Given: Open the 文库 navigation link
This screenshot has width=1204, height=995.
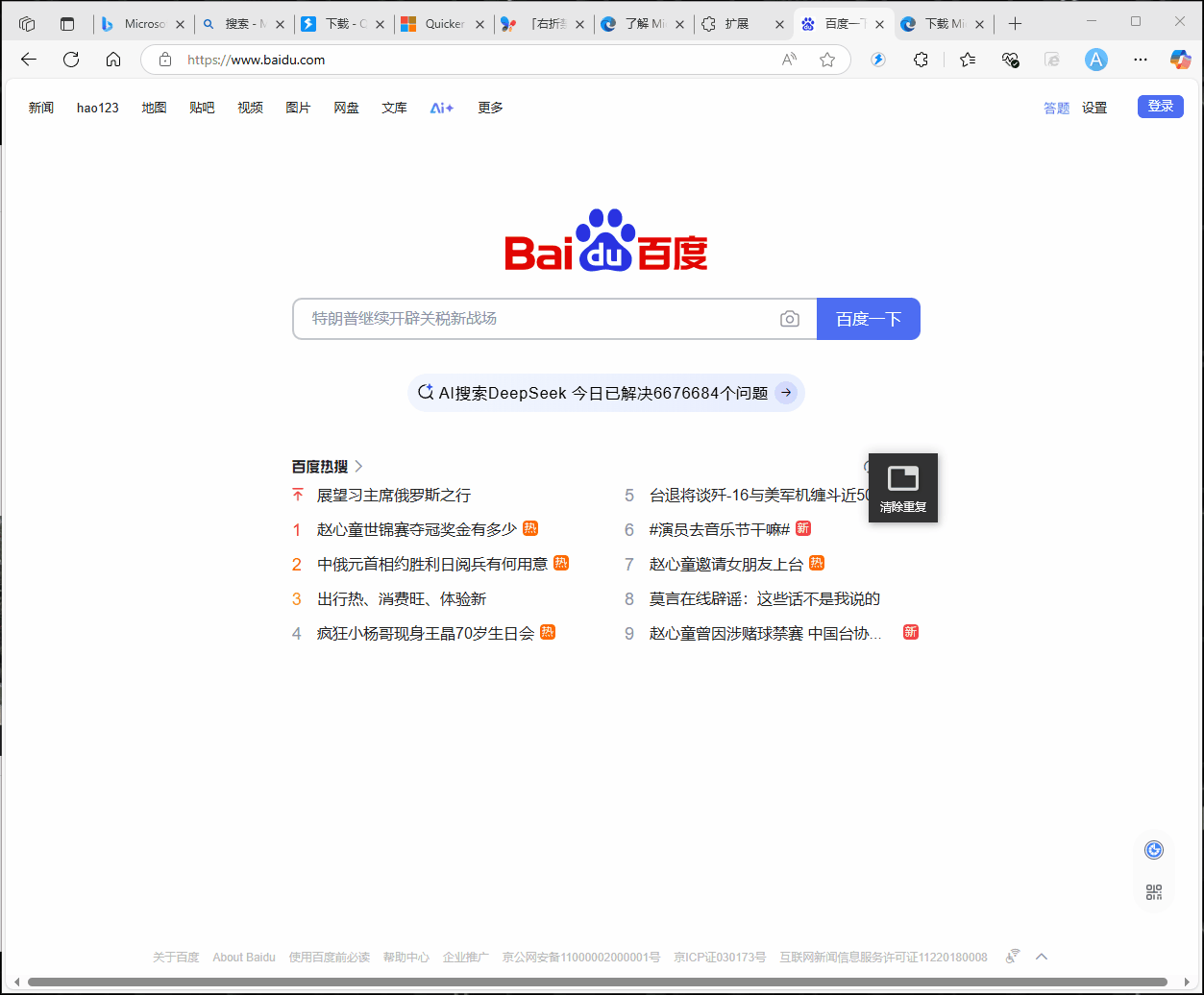Looking at the screenshot, I should tap(394, 108).
